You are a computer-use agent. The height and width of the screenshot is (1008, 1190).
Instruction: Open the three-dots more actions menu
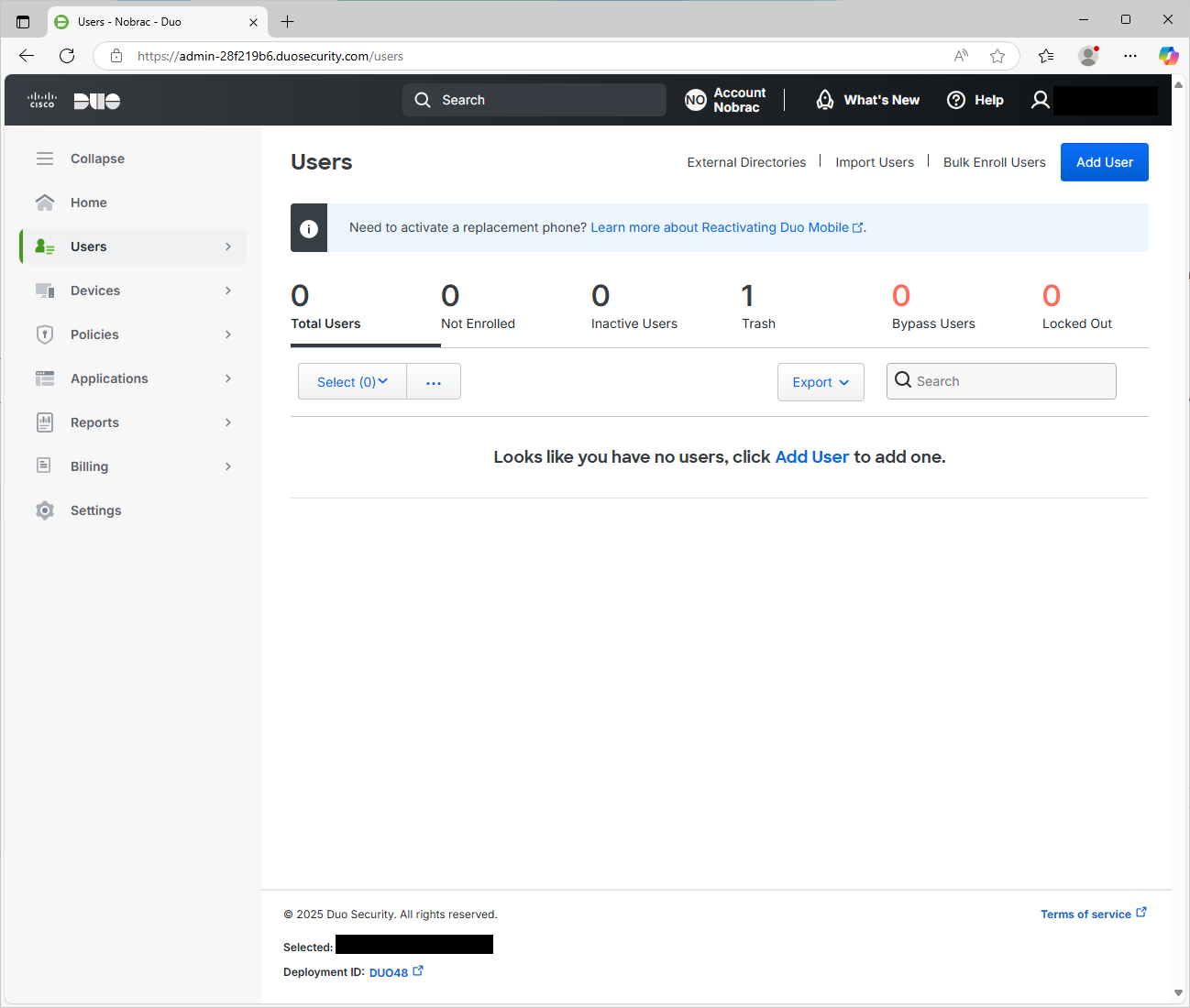434,382
